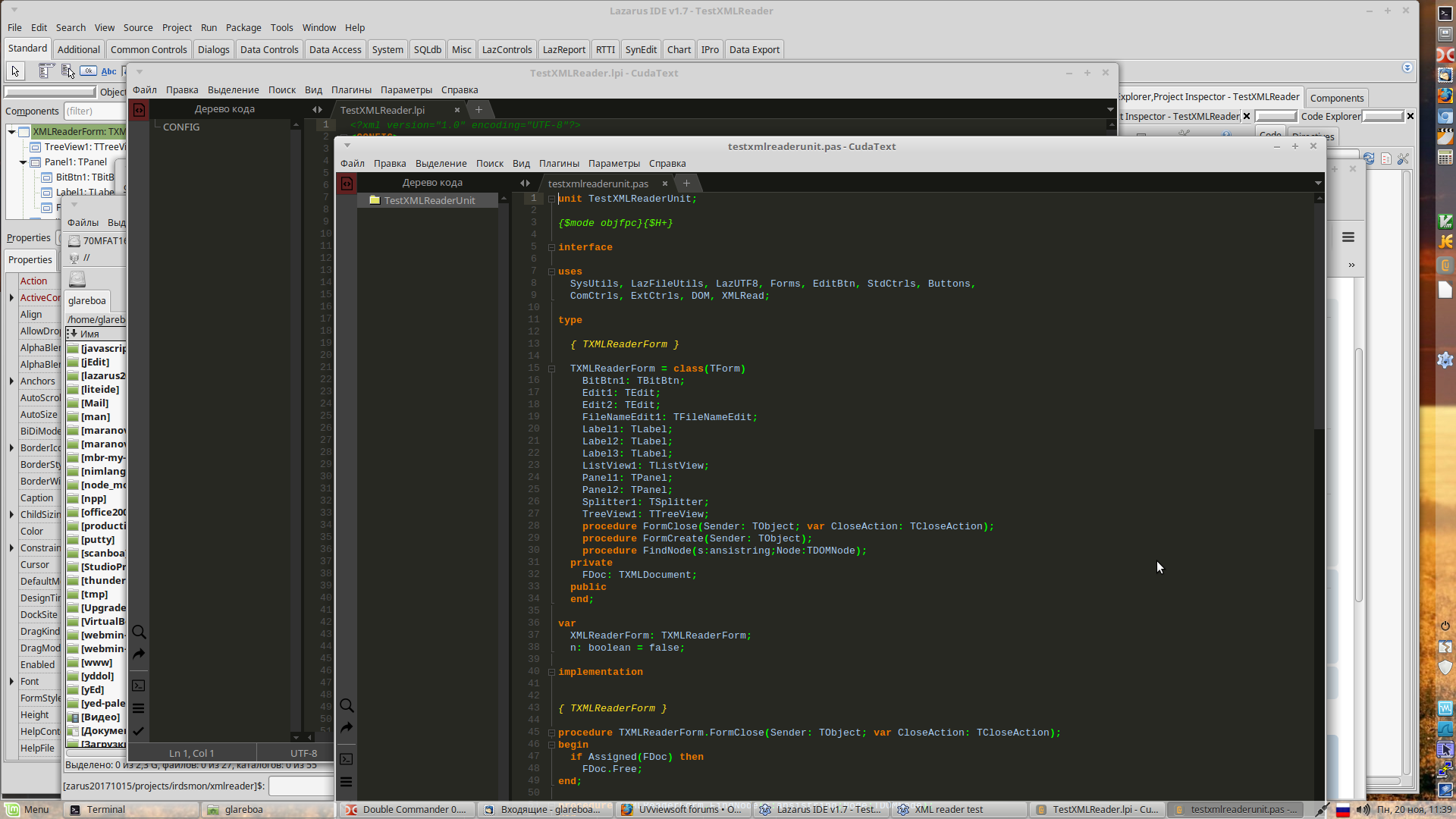Toggle fold marker on 'uses' line

(x=551, y=272)
